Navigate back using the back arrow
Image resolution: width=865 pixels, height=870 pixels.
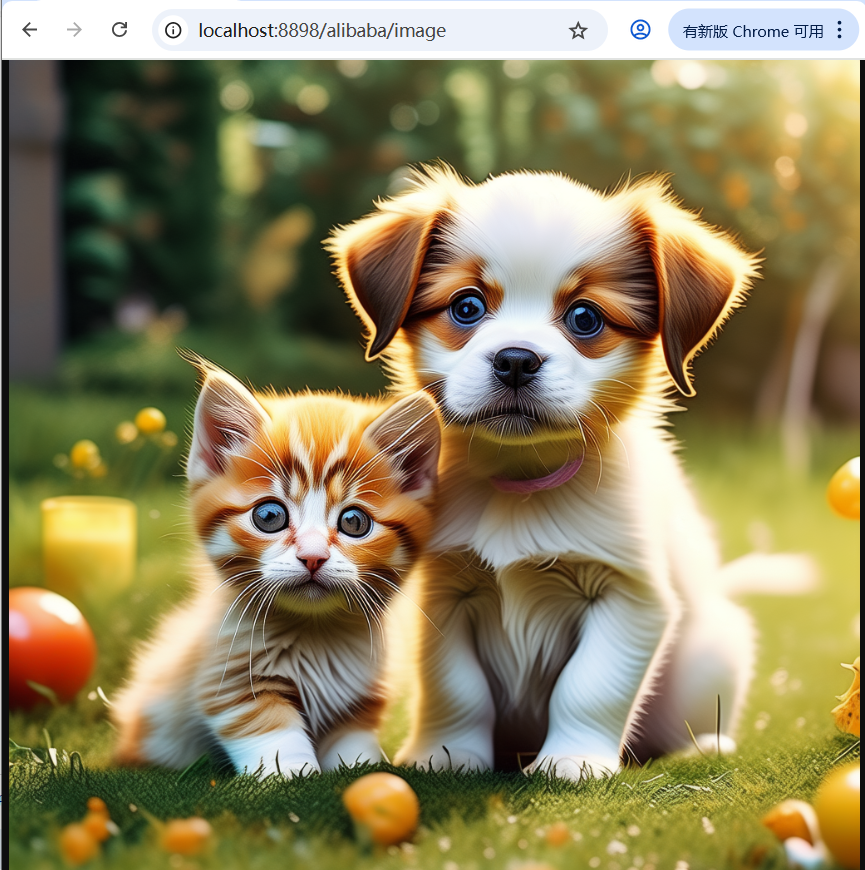tap(30, 30)
